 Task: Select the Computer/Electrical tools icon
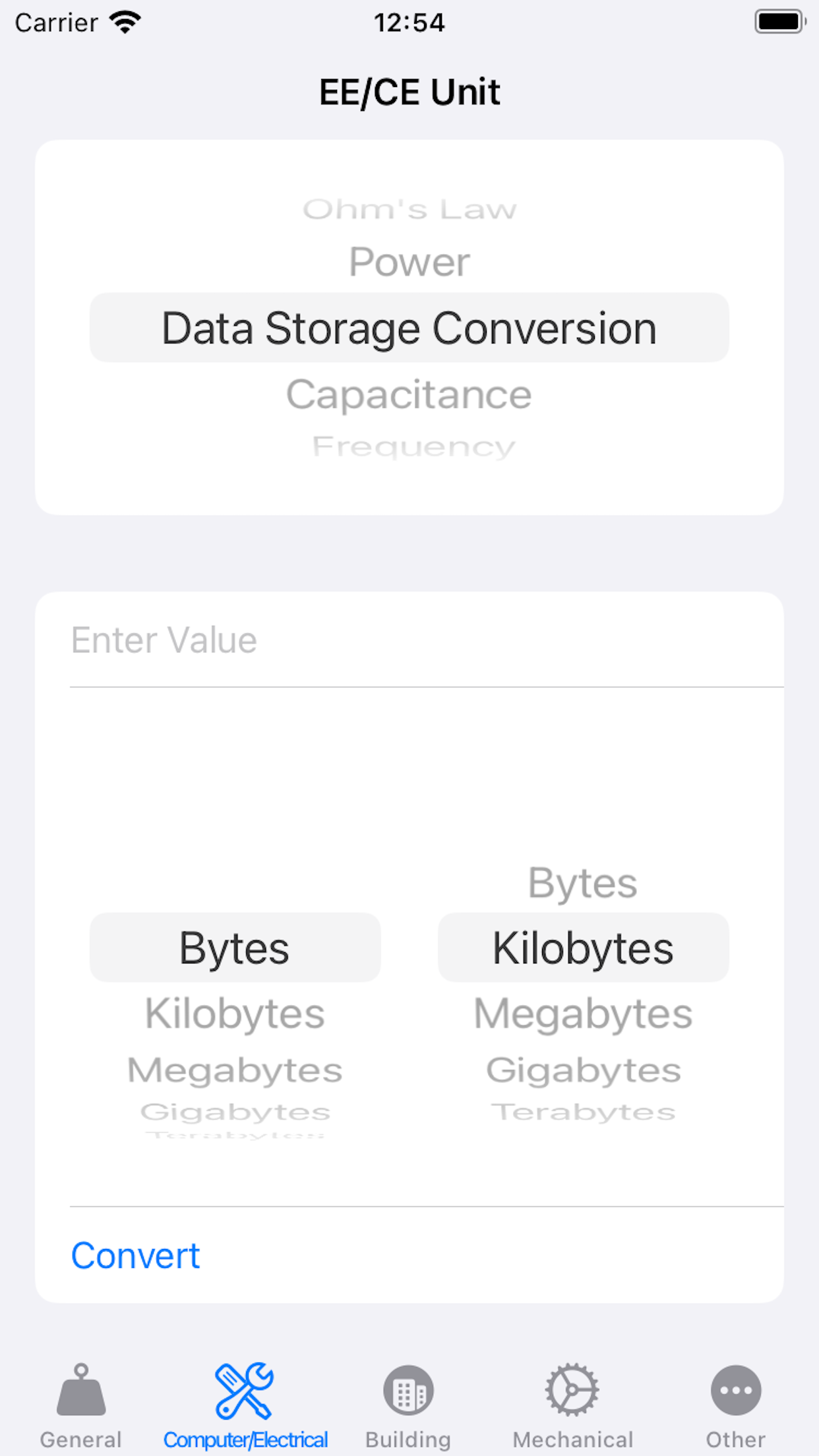click(x=245, y=1391)
